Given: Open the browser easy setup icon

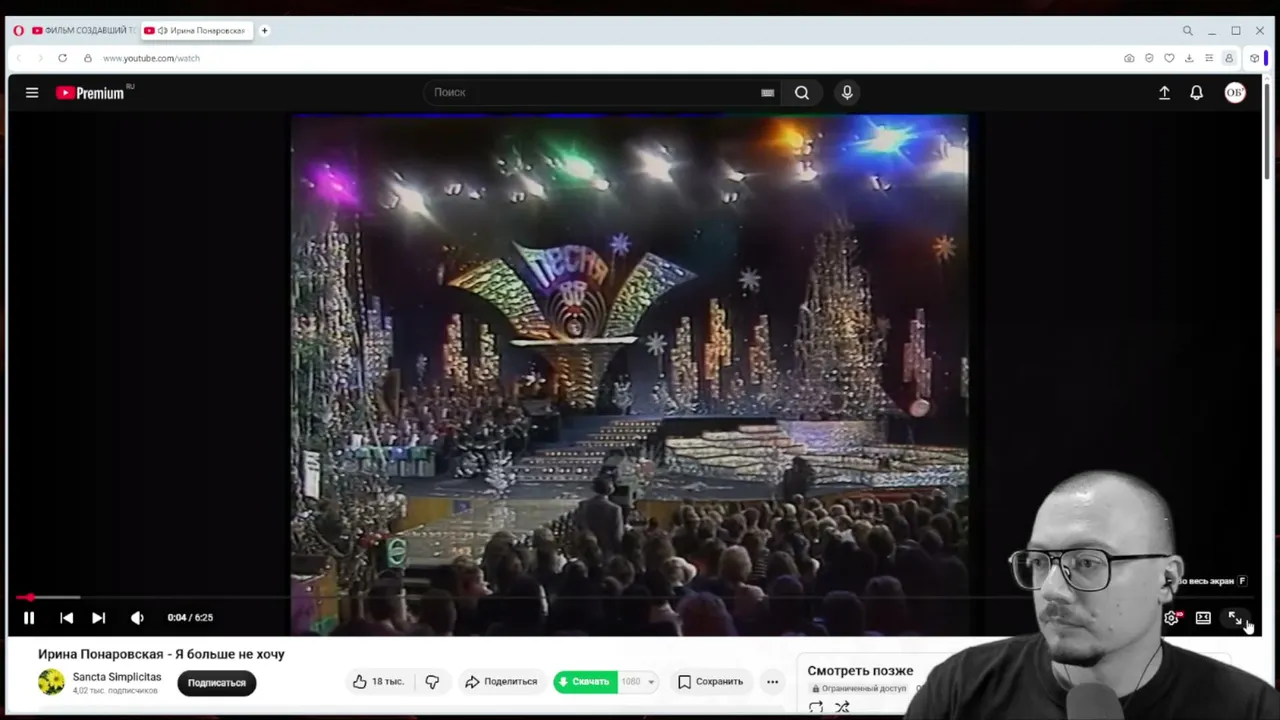Looking at the screenshot, I should pyautogui.click(x=1209, y=58).
